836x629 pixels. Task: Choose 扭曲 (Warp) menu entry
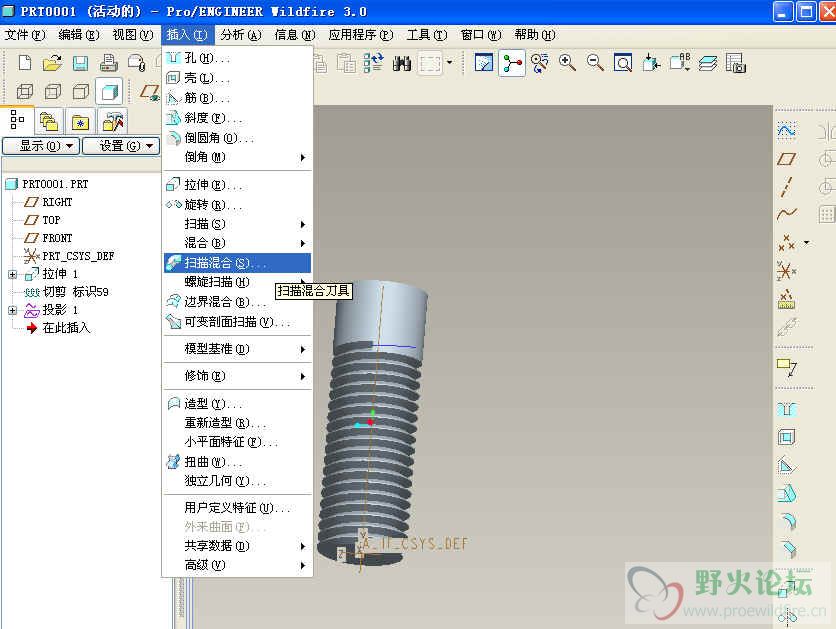point(237,462)
